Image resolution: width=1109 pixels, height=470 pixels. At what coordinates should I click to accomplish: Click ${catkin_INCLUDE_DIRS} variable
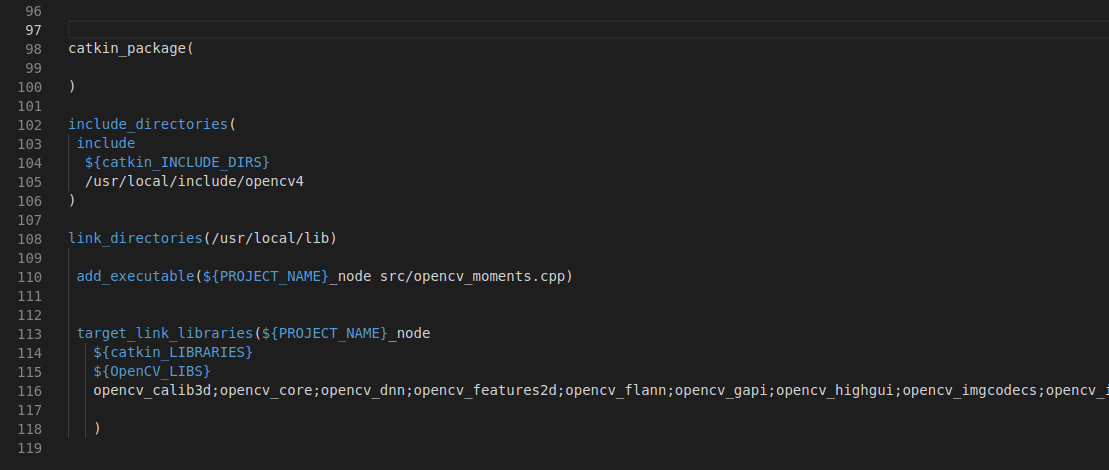click(x=177, y=163)
